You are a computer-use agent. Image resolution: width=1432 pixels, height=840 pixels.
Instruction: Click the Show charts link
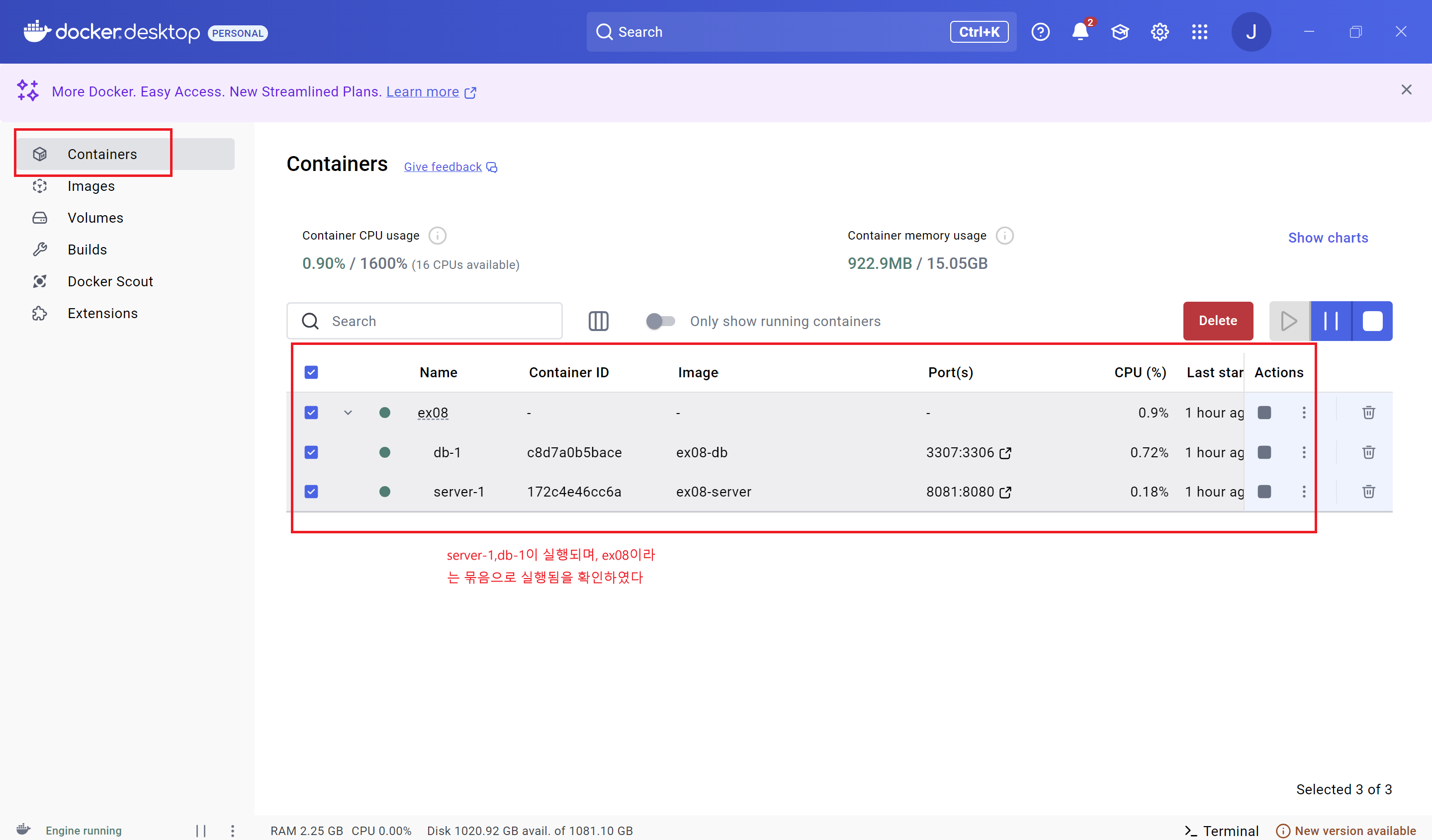[x=1328, y=238]
